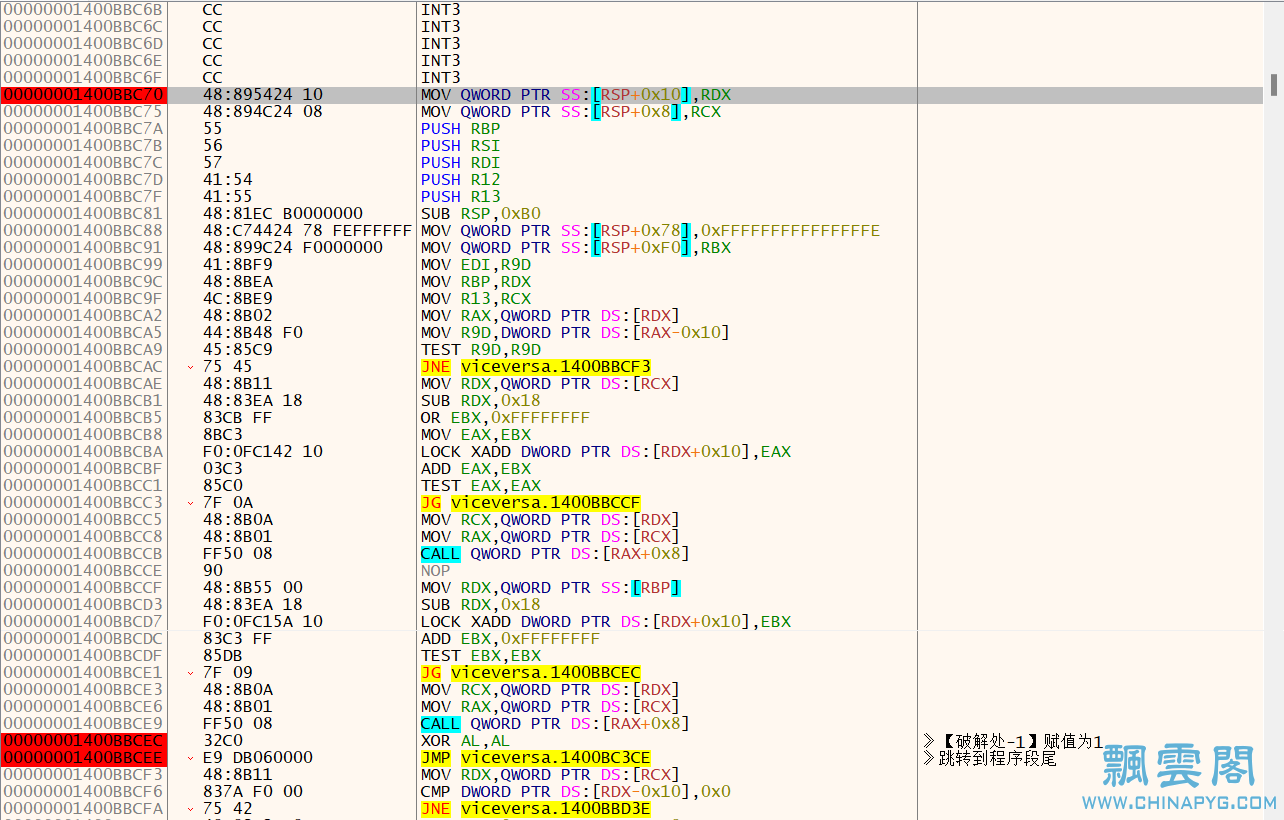The image size is (1284, 820).
Task: Select bytes 48:899C24 F0000000
Action: [x=293, y=248]
